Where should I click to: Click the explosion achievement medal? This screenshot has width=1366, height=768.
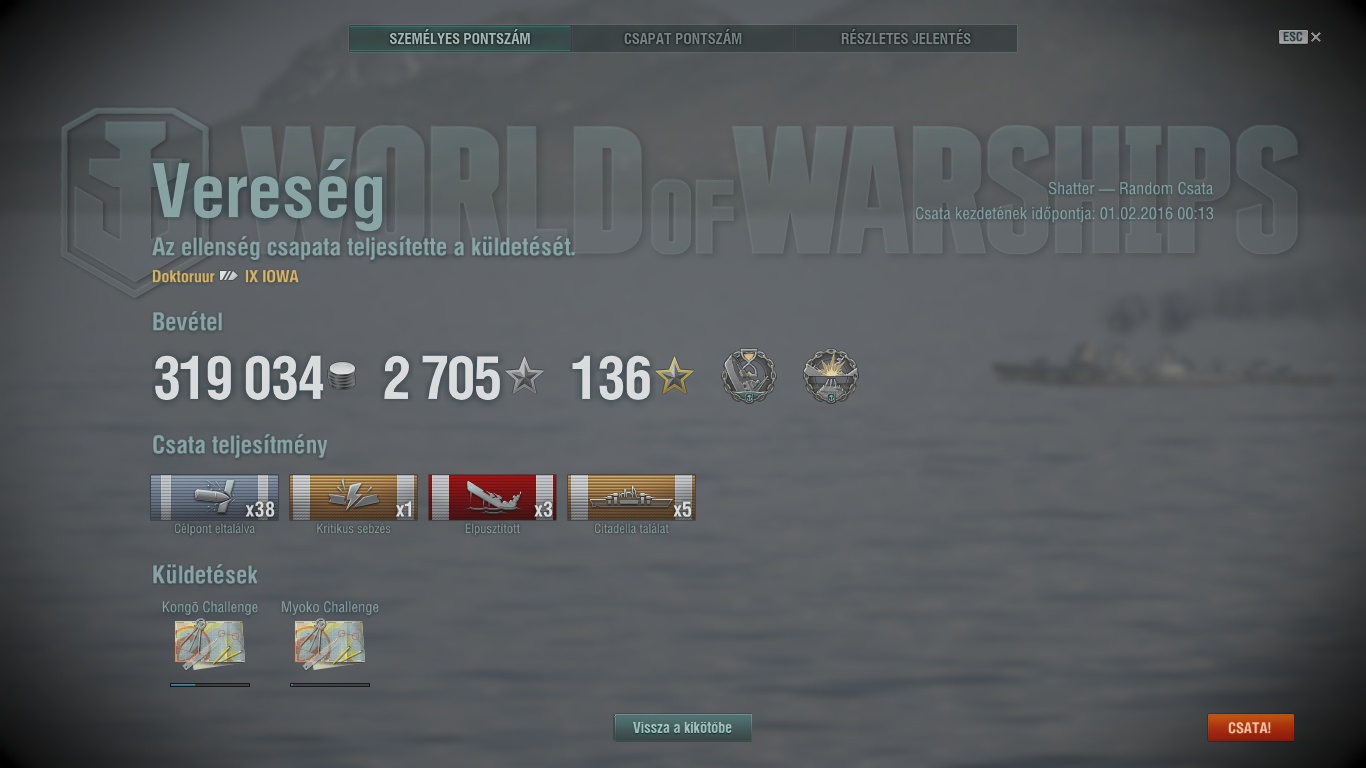click(831, 376)
